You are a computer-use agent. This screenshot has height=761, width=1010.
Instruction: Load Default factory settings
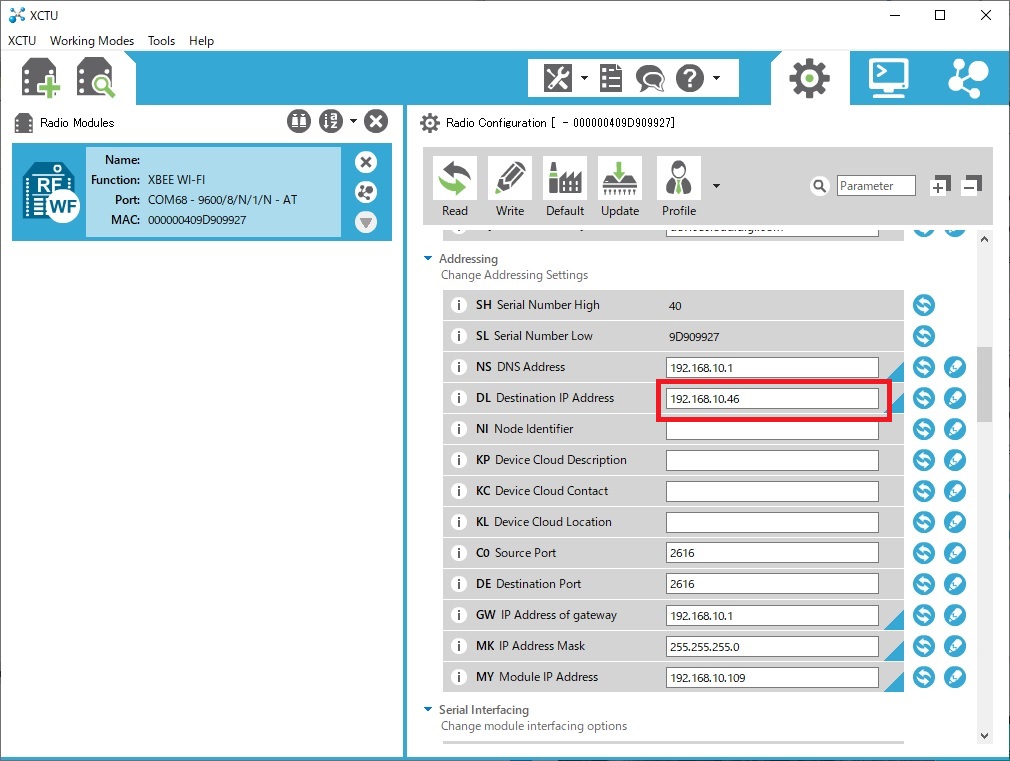coord(565,187)
